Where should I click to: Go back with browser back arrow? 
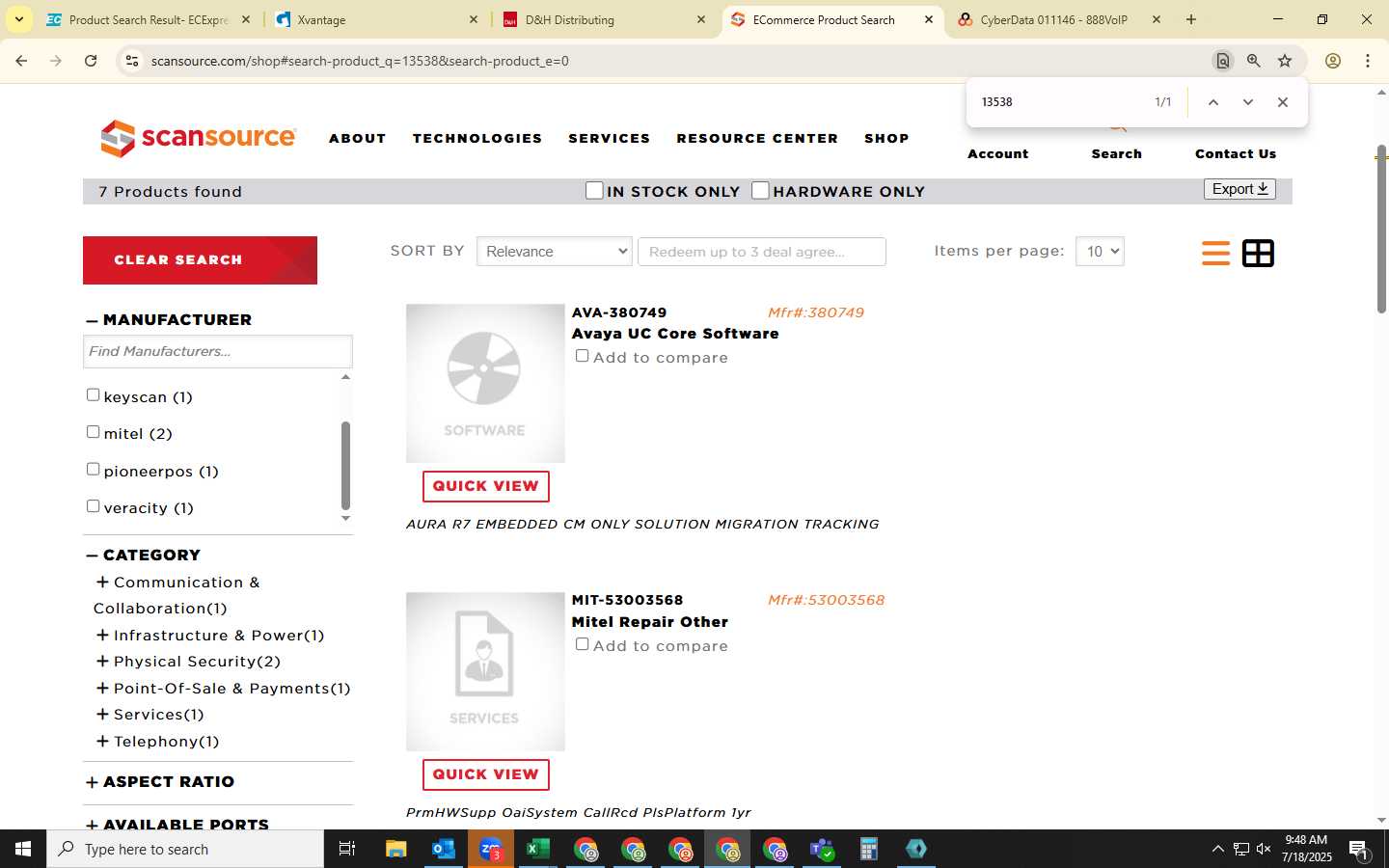point(21,61)
